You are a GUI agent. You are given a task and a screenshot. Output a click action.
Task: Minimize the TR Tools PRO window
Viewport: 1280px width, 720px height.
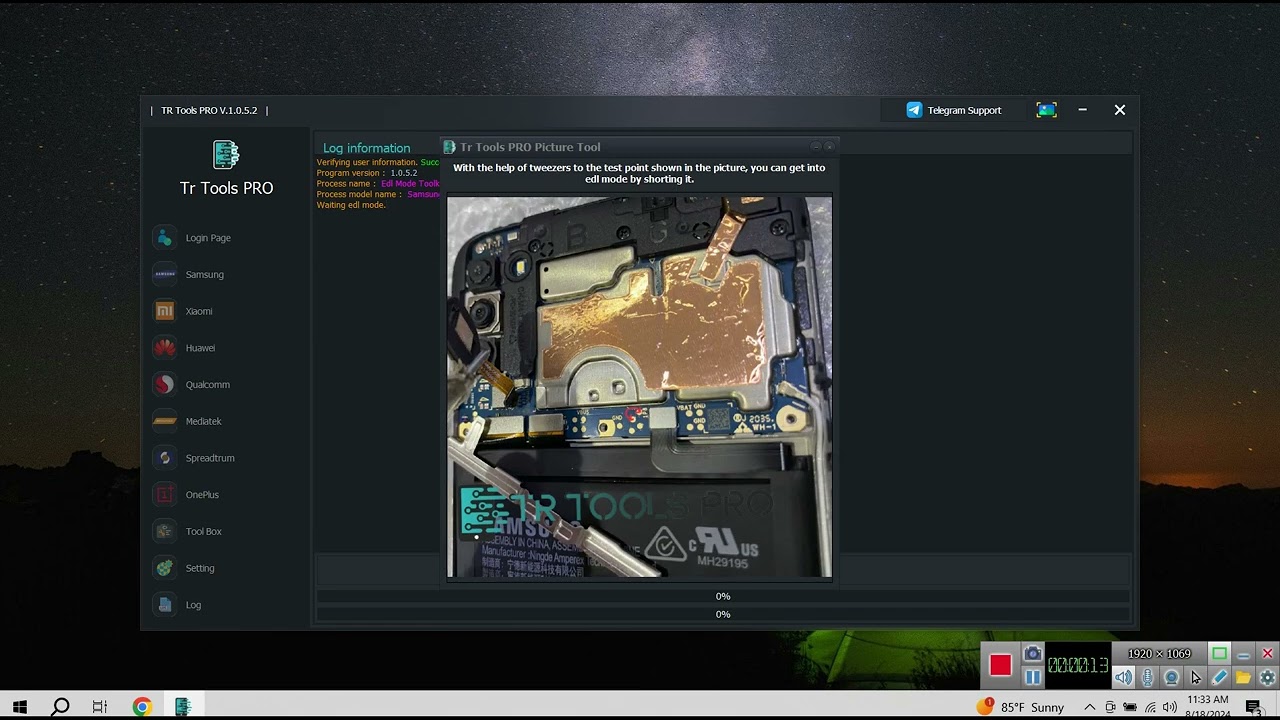[x=1082, y=110]
